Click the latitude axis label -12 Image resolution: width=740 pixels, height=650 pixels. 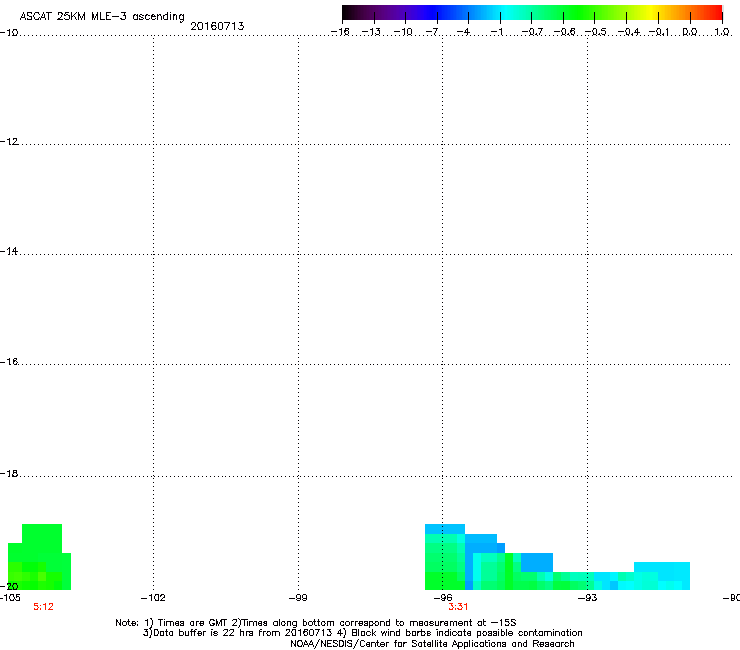[x=9, y=141]
